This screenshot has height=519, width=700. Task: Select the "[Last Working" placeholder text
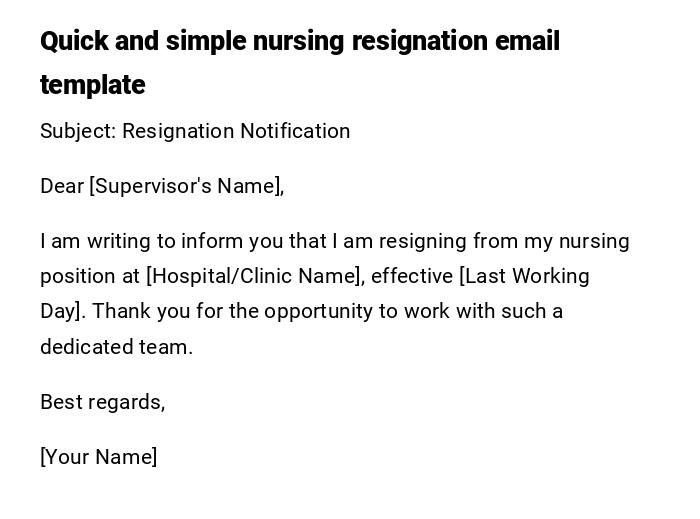pos(524,276)
